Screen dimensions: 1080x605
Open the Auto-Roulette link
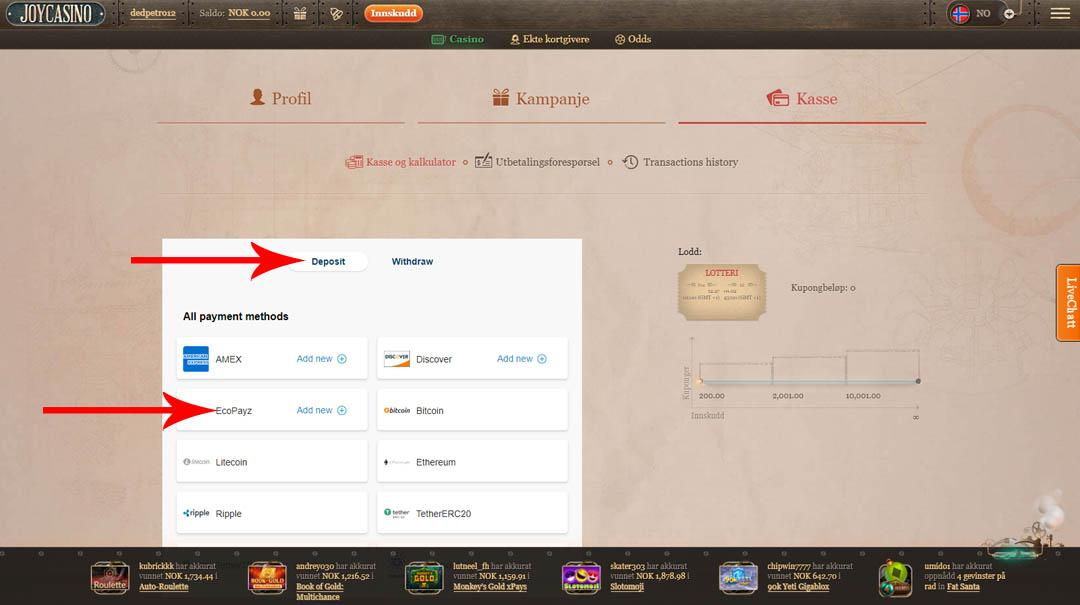[x=163, y=586]
